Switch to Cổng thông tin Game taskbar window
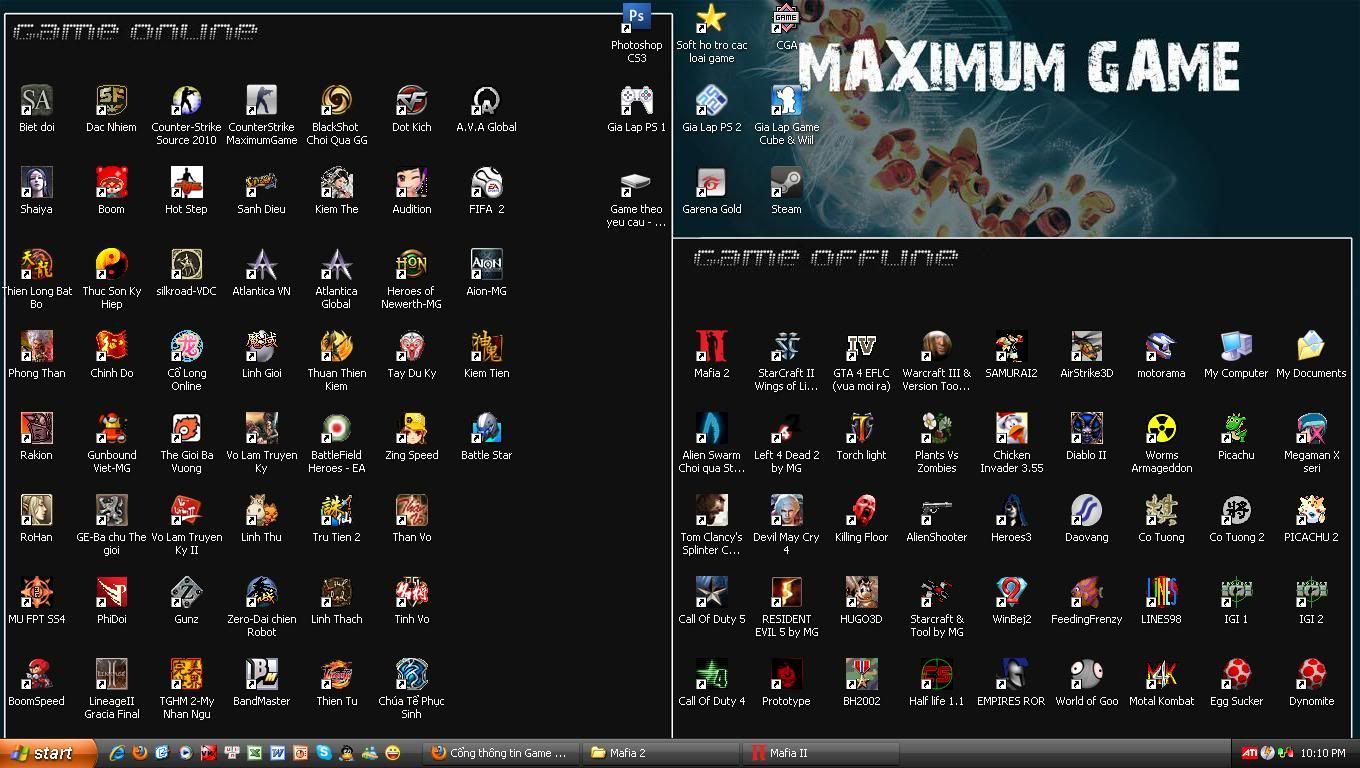The width and height of the screenshot is (1360, 768). point(499,753)
